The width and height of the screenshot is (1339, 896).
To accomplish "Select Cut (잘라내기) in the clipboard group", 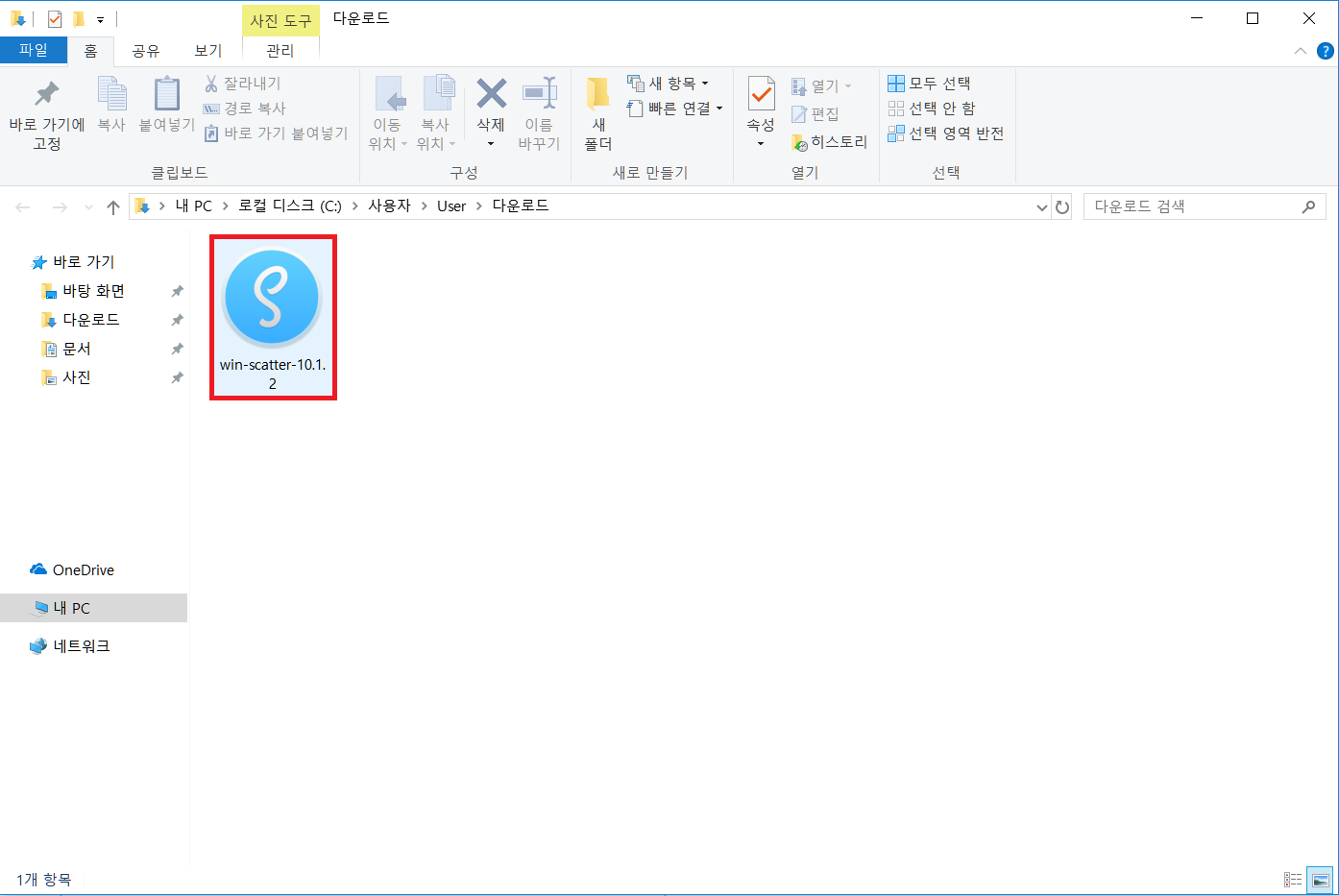I will click(x=243, y=84).
